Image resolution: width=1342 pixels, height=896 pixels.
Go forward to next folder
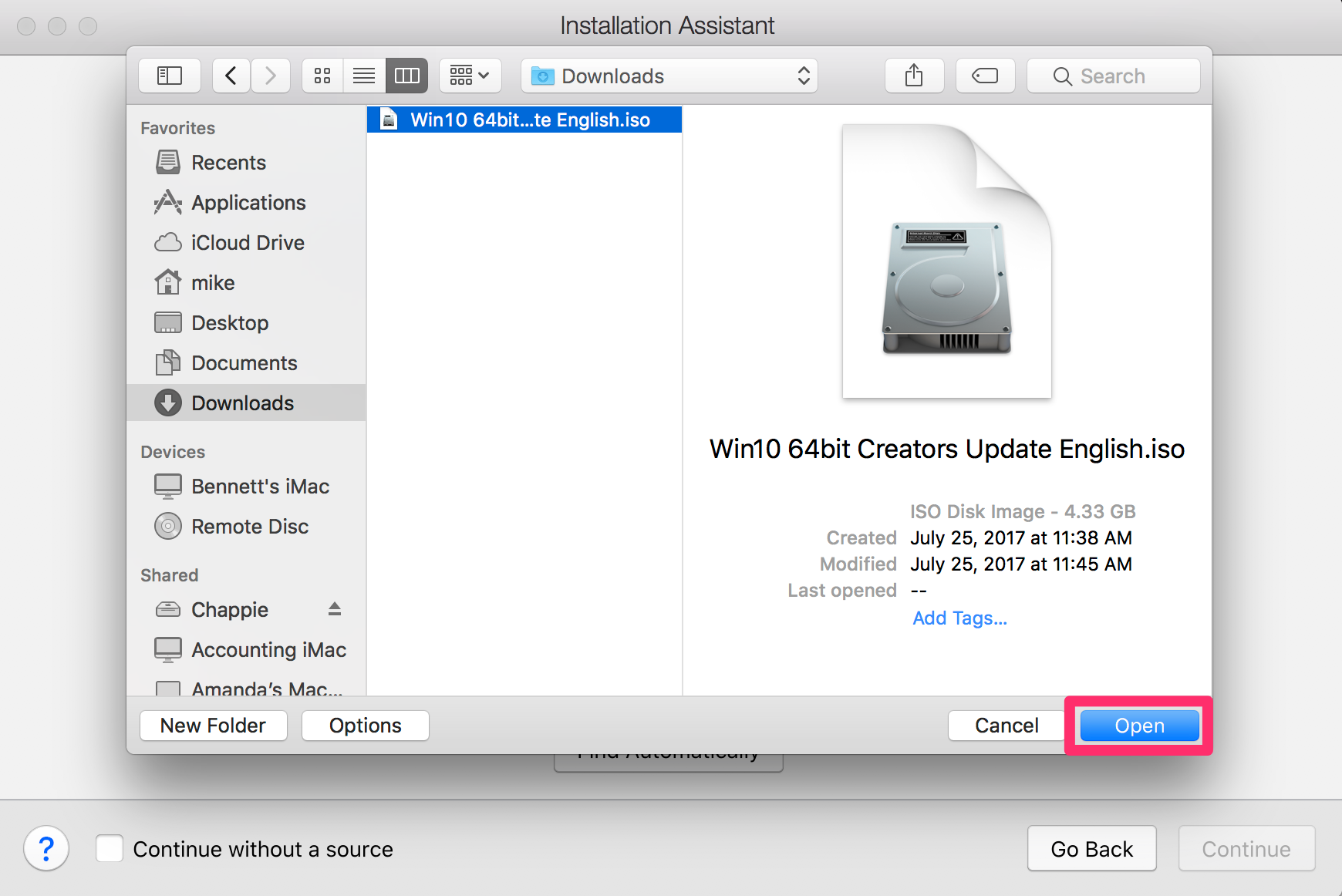[x=270, y=76]
